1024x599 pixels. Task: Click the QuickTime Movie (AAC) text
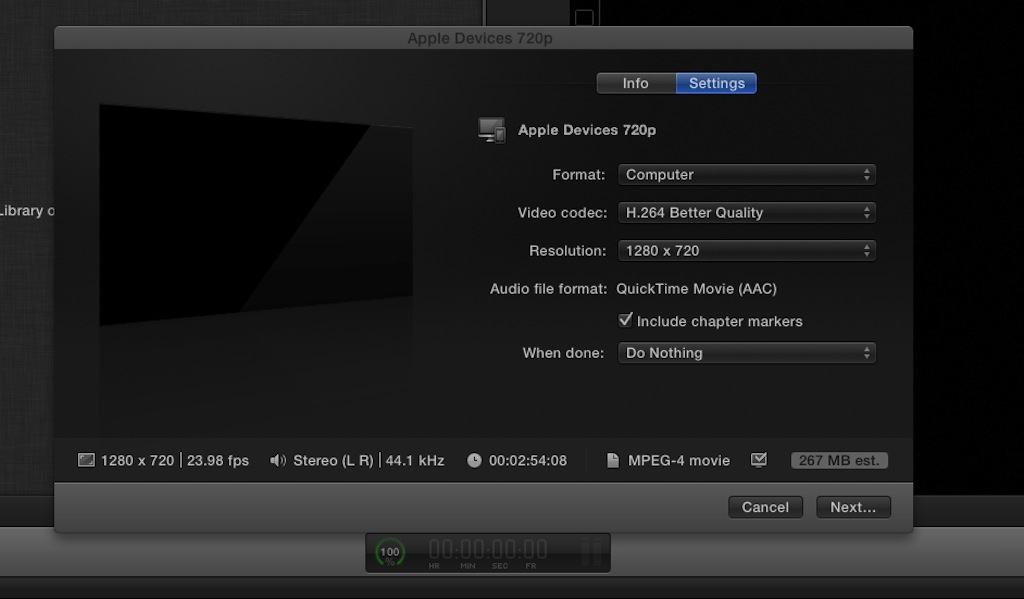click(x=697, y=289)
